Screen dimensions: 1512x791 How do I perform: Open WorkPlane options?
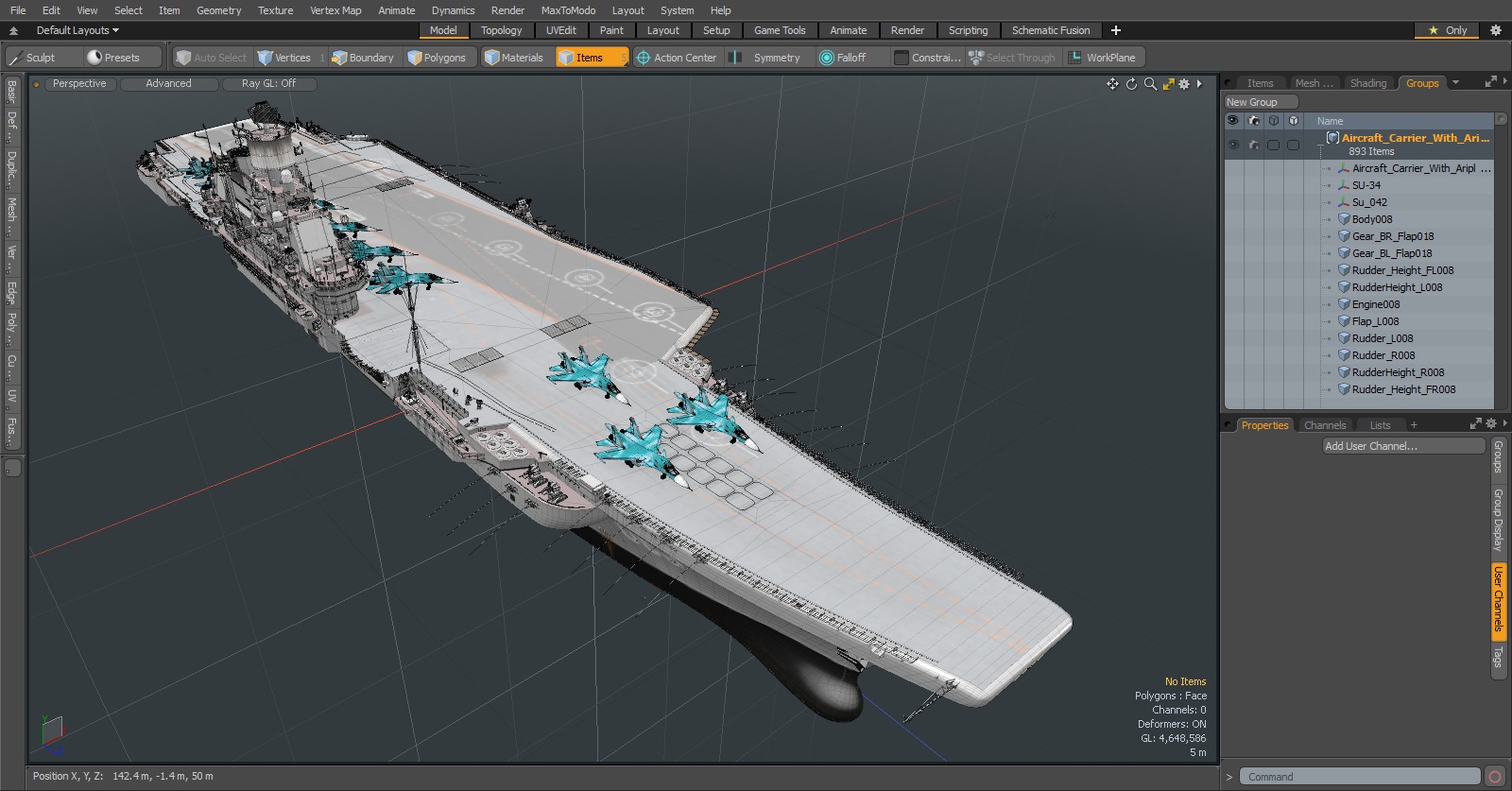tap(1103, 58)
